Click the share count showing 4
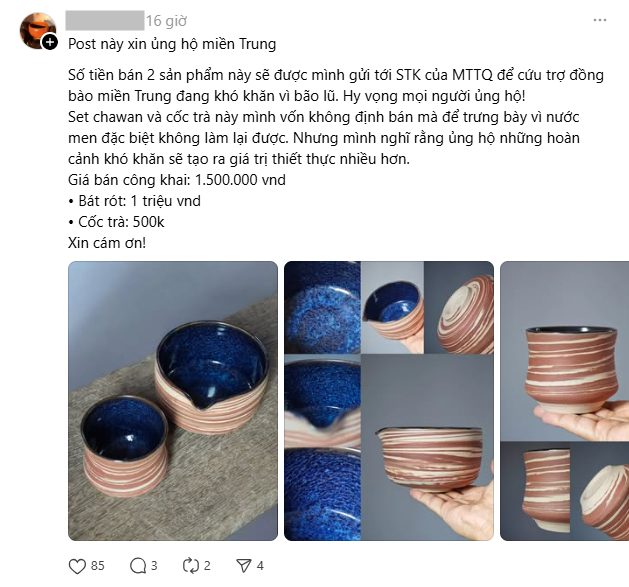This screenshot has width=629, height=587. pyautogui.click(x=260, y=566)
